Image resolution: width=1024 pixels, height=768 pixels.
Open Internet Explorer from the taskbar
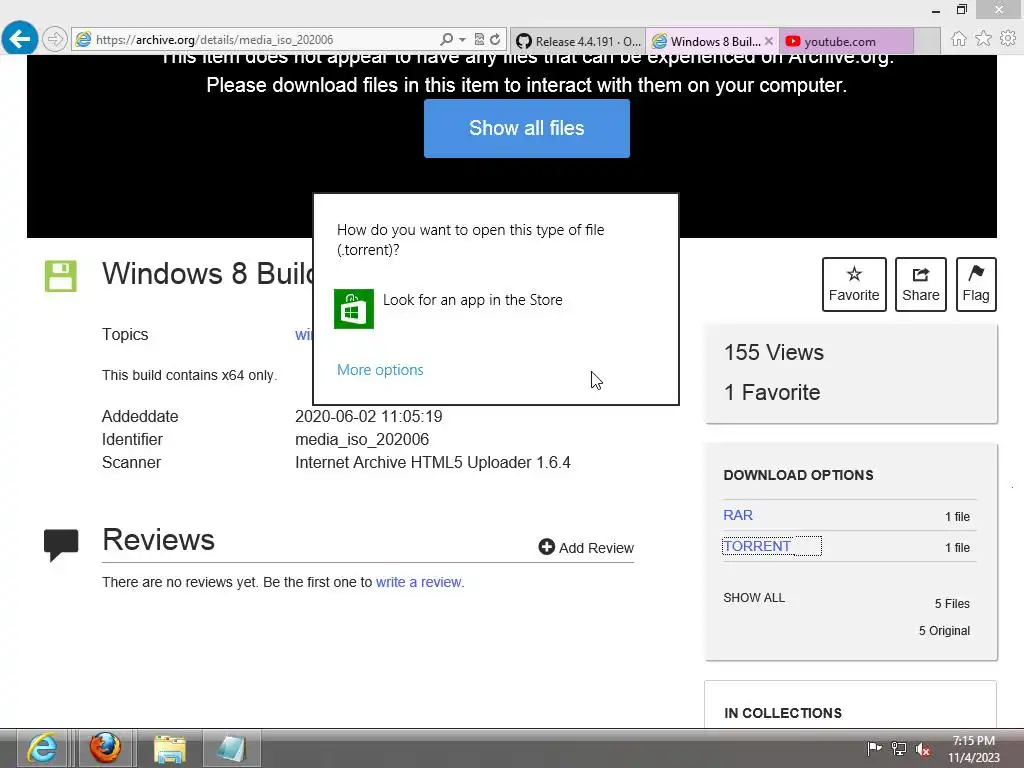coord(42,748)
